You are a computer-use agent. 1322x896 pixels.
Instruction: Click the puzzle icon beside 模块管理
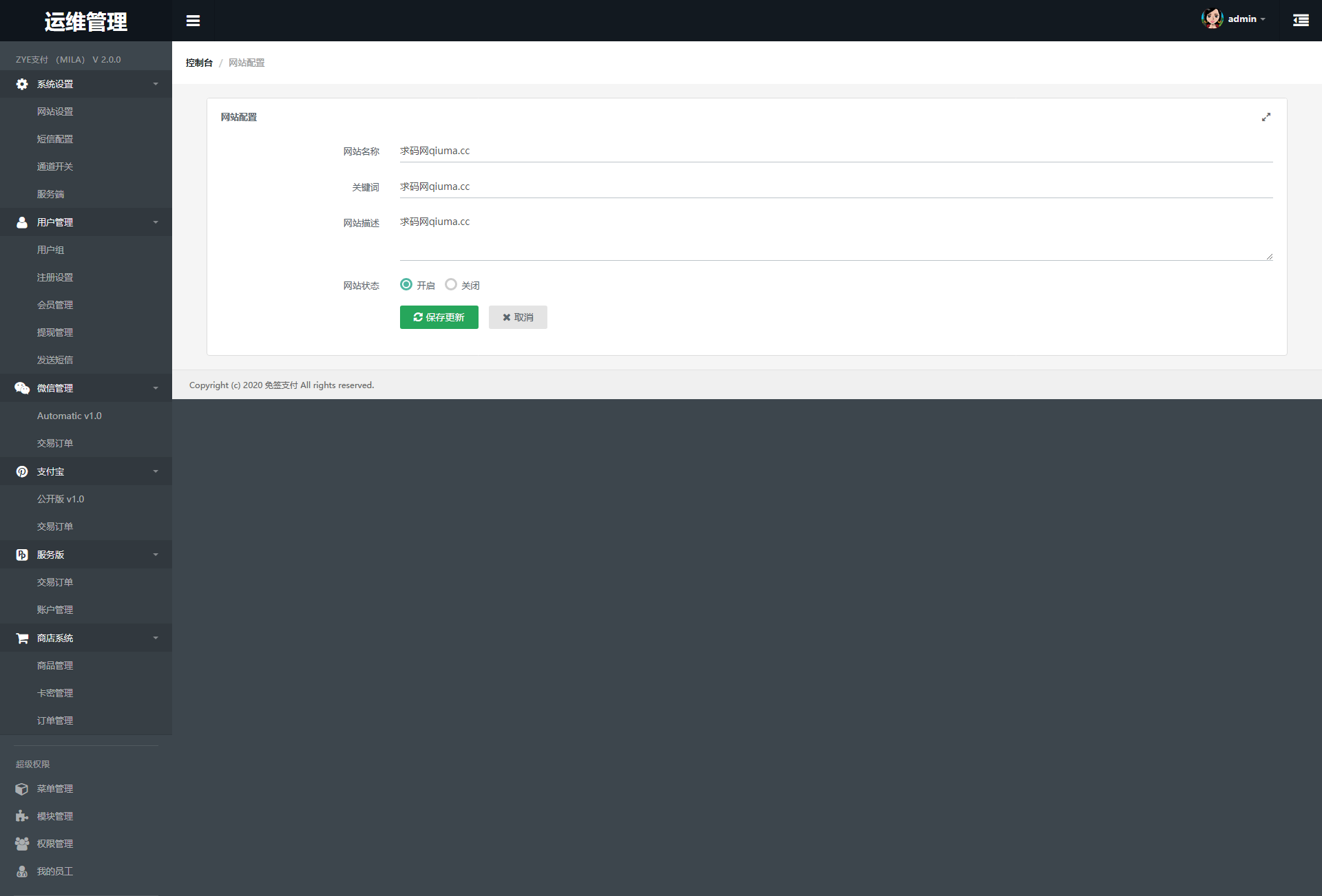tap(22, 816)
